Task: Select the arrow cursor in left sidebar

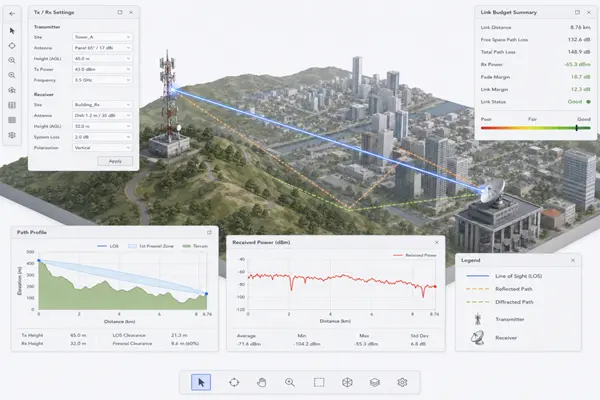Action: click(12, 31)
